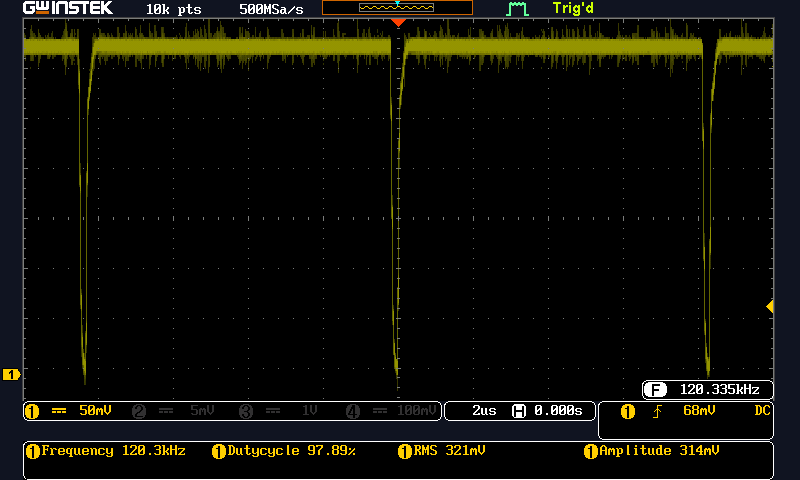The image size is (800, 480).
Task: Click the 0.000s horizontal position value
Action: 558,411
